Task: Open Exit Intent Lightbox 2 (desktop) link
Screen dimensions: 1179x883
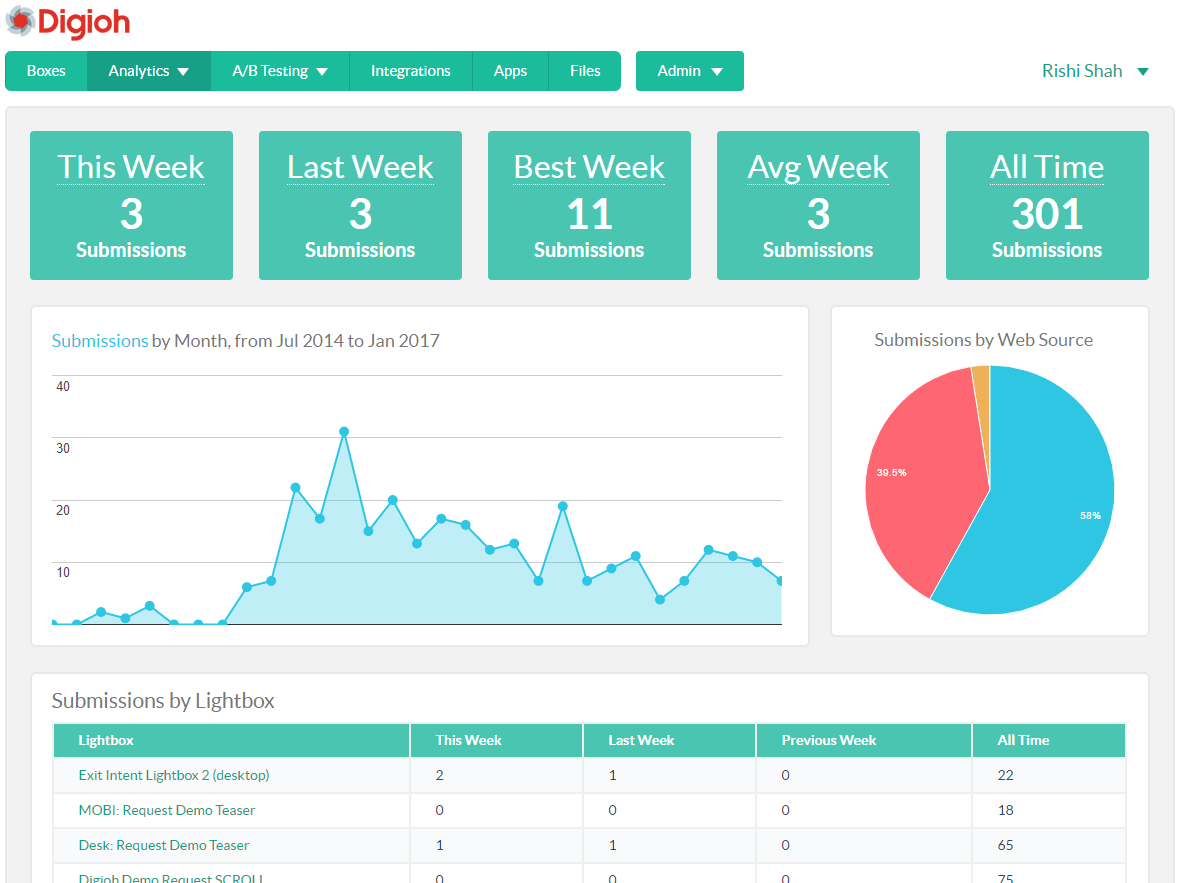Action: coord(174,775)
